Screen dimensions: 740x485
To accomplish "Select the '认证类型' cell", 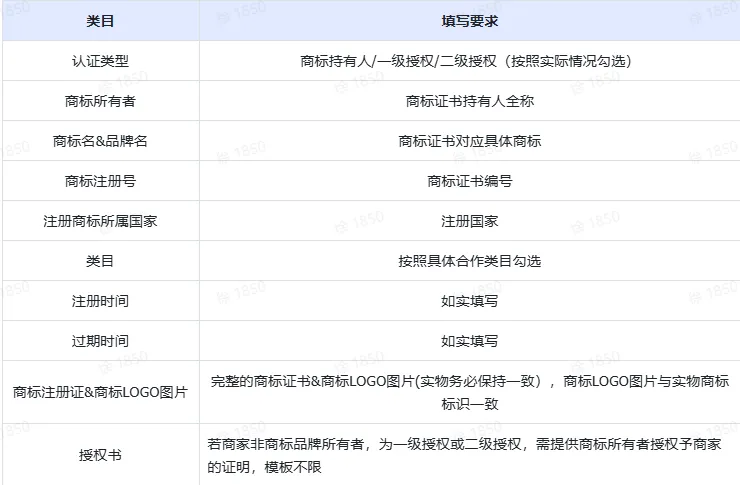I will click(x=100, y=61).
